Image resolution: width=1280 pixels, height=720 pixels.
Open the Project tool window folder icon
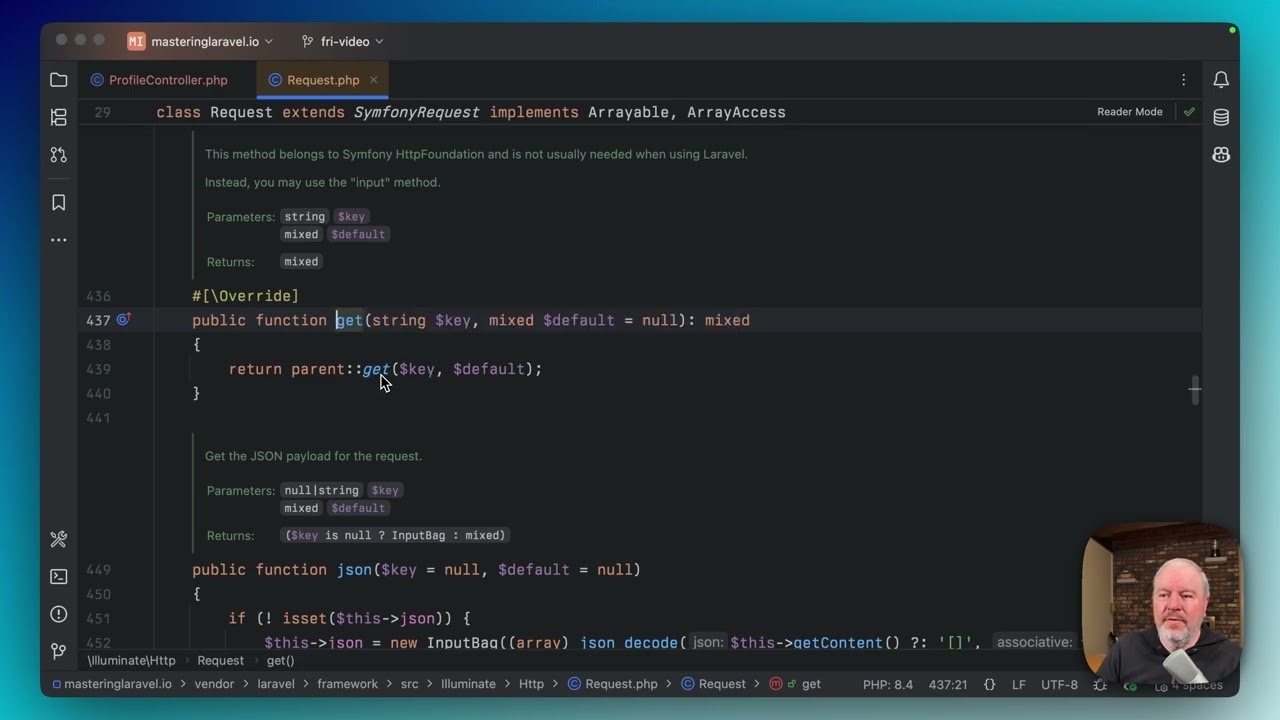(x=59, y=80)
